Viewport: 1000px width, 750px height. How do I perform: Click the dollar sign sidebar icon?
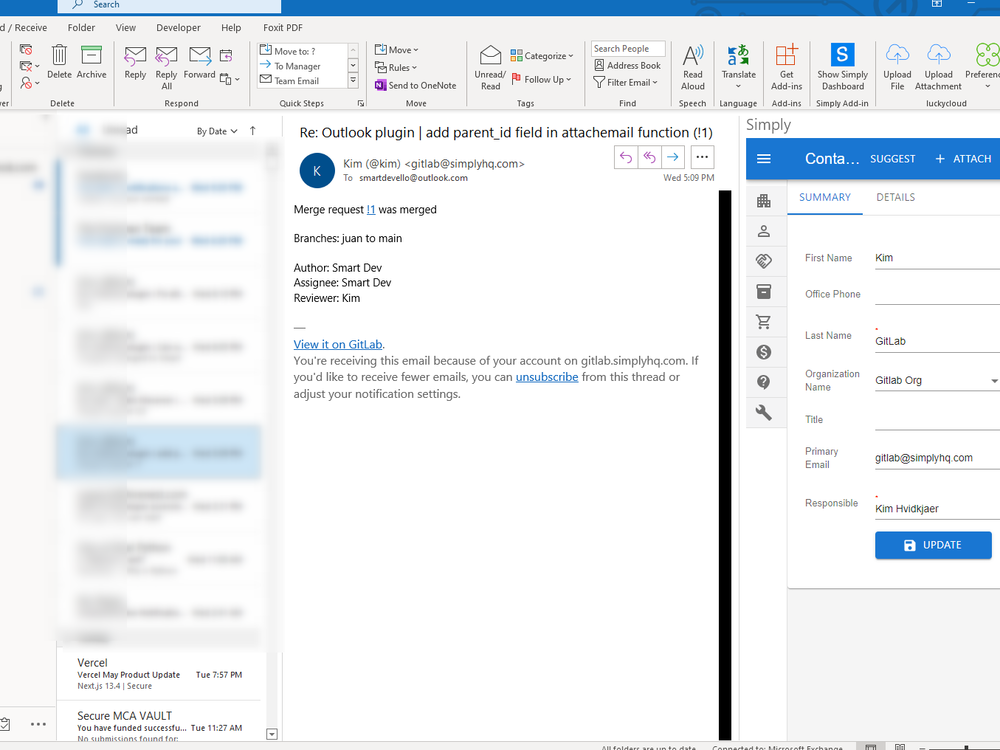[764, 352]
